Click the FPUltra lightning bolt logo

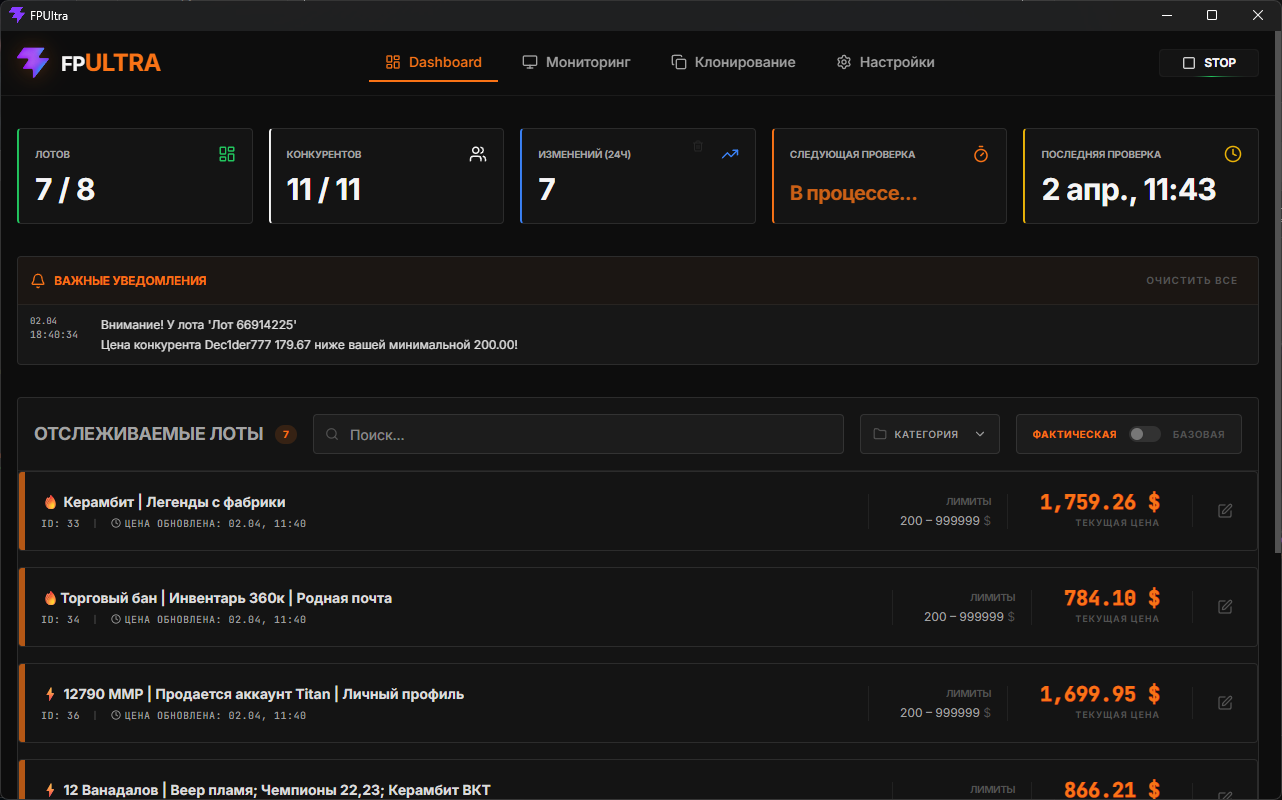pyautogui.click(x=33, y=62)
